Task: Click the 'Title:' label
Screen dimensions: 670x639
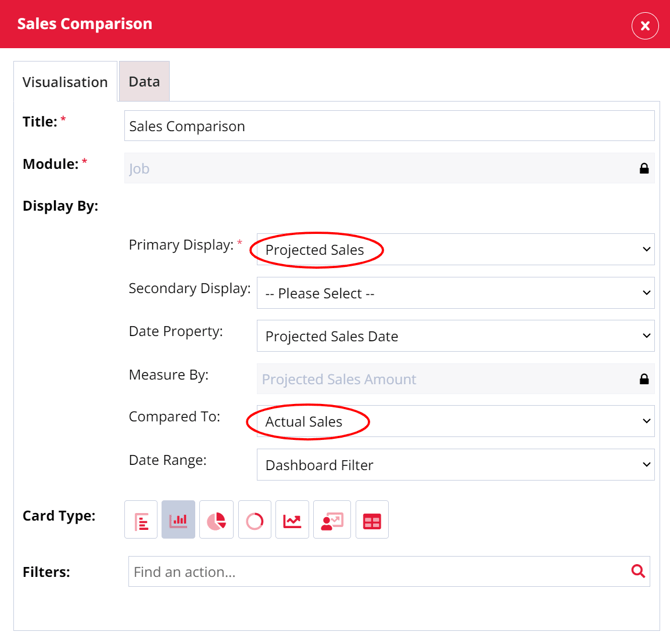Action: click(40, 122)
